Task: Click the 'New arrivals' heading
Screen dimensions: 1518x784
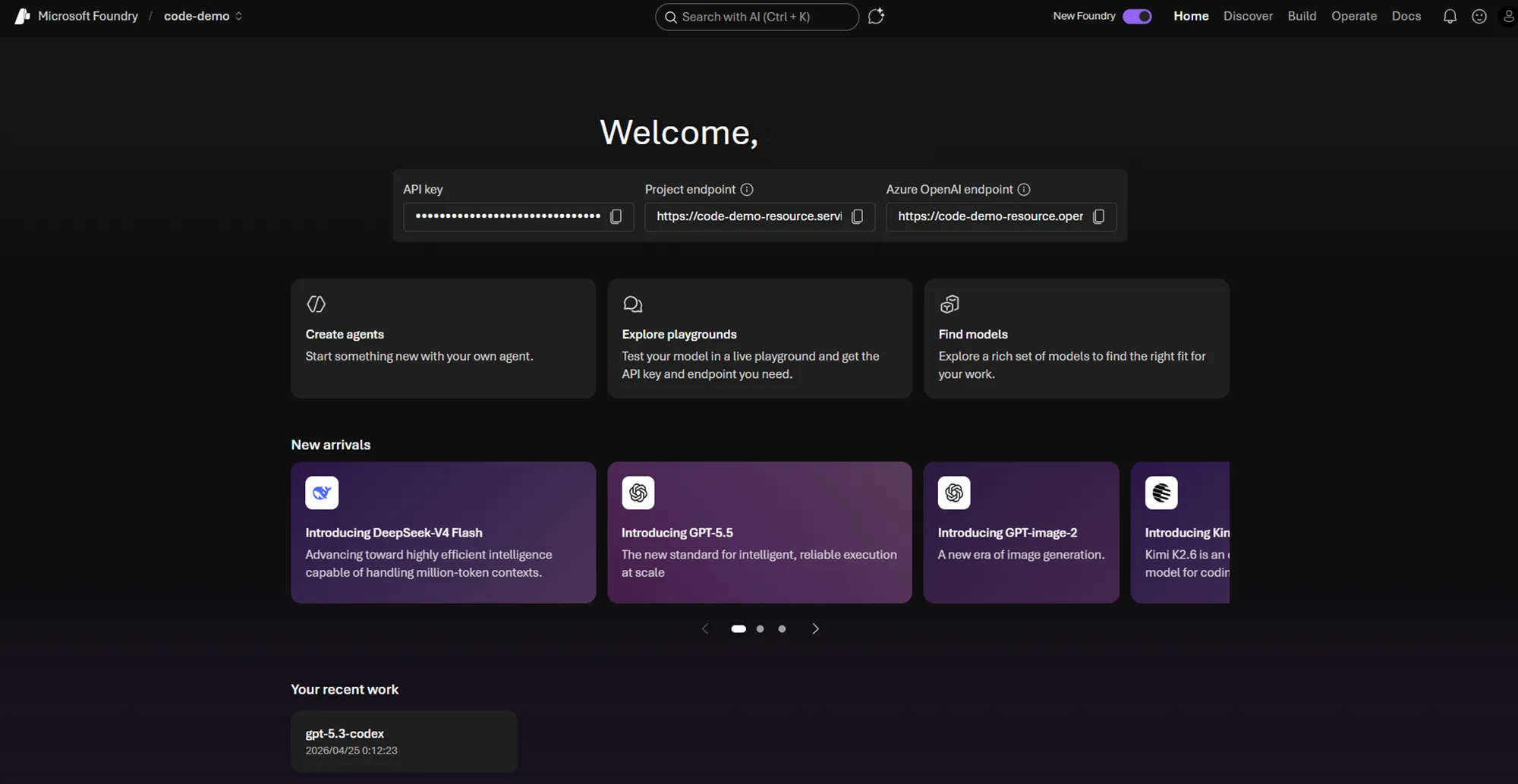Action: pyautogui.click(x=331, y=445)
